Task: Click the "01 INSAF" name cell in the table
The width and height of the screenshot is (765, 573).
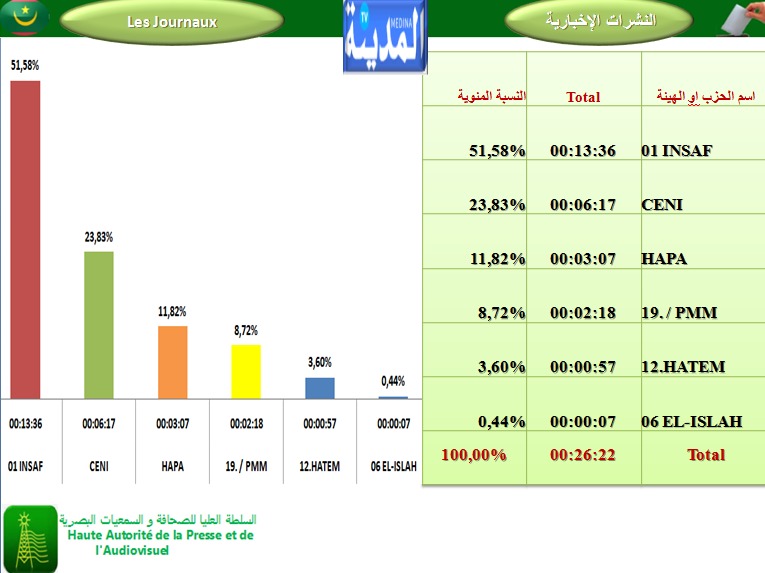Action: pyautogui.click(x=676, y=151)
